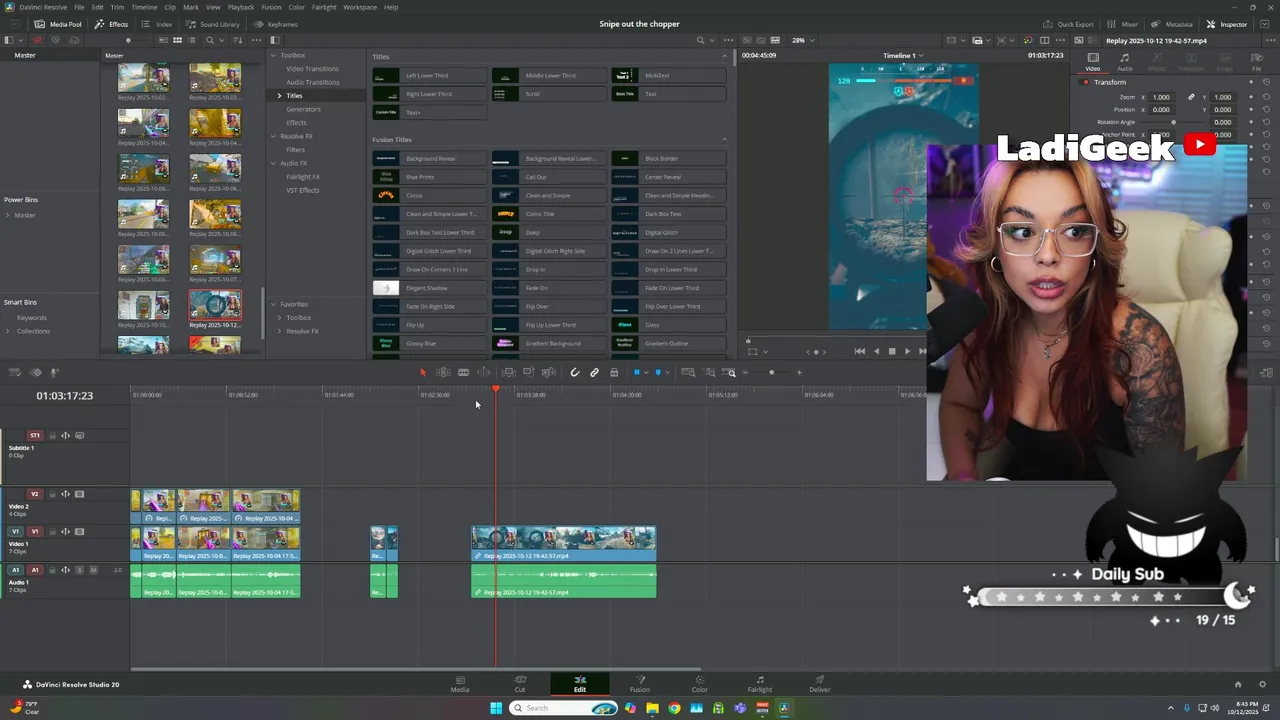The image size is (1280, 720).
Task: Click the Overwrite Clip toolbar icon
Action: (528, 372)
